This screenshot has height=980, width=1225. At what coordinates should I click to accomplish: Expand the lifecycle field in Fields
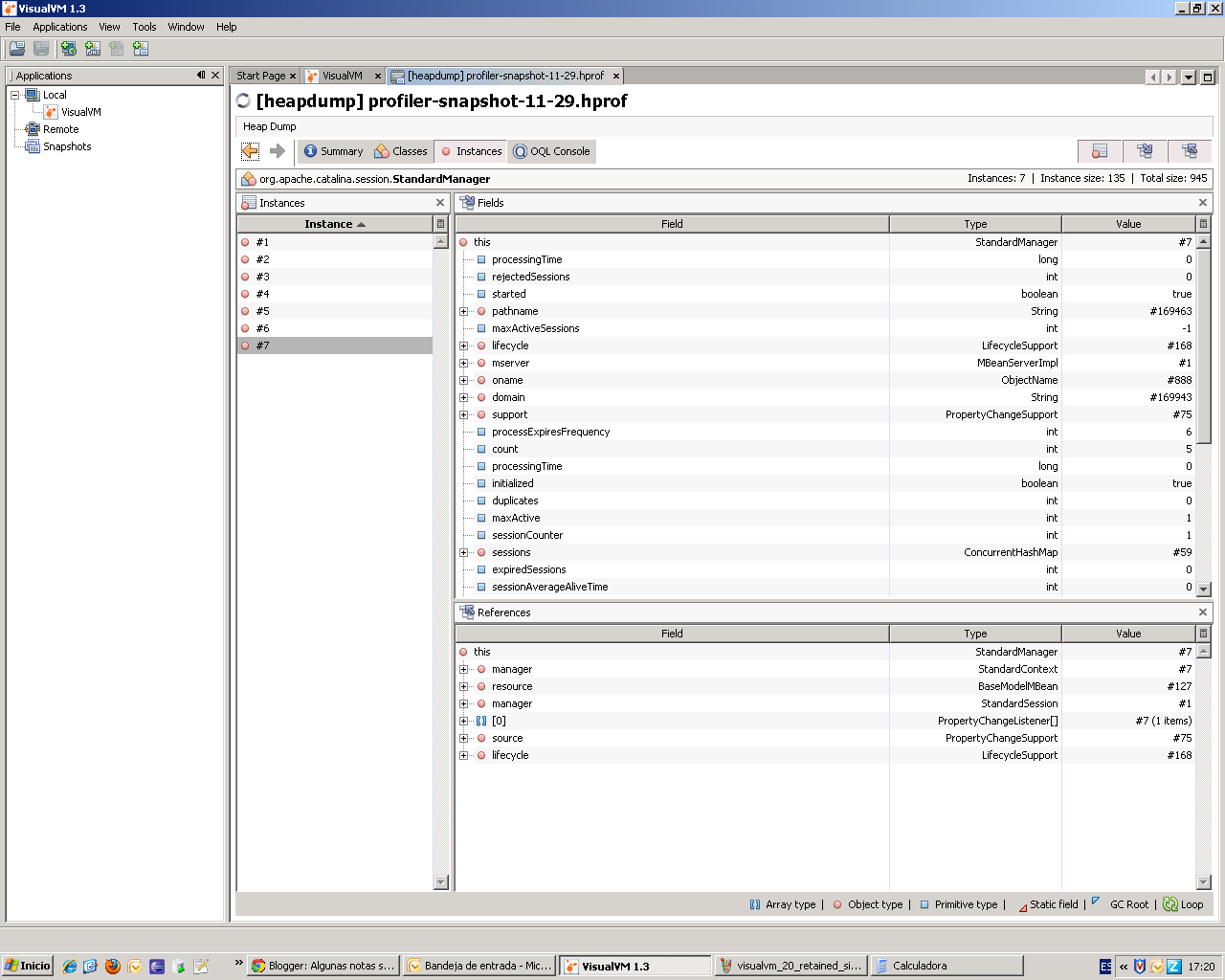click(x=464, y=345)
